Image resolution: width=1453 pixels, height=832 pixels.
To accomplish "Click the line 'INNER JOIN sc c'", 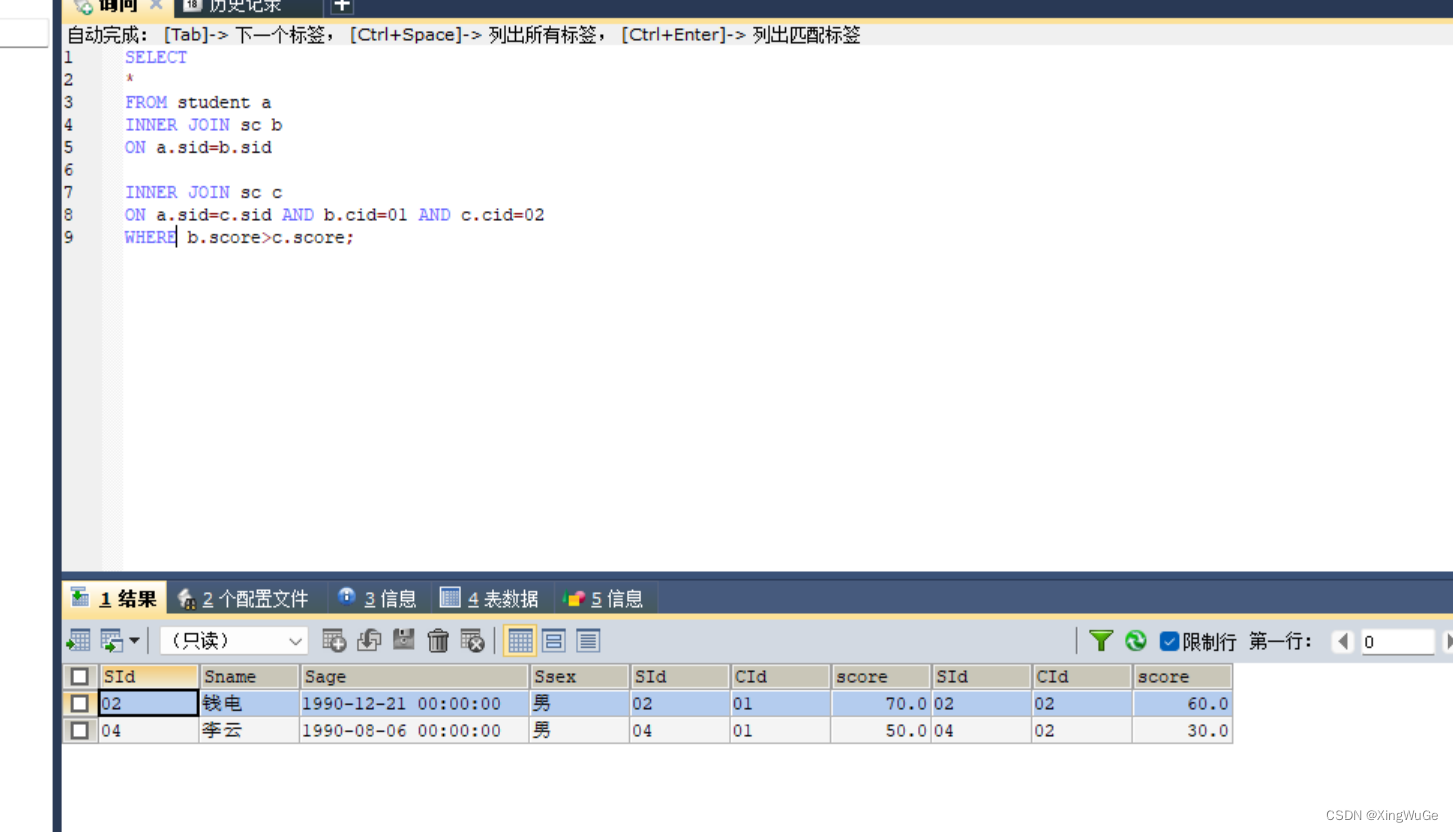I will tap(204, 192).
